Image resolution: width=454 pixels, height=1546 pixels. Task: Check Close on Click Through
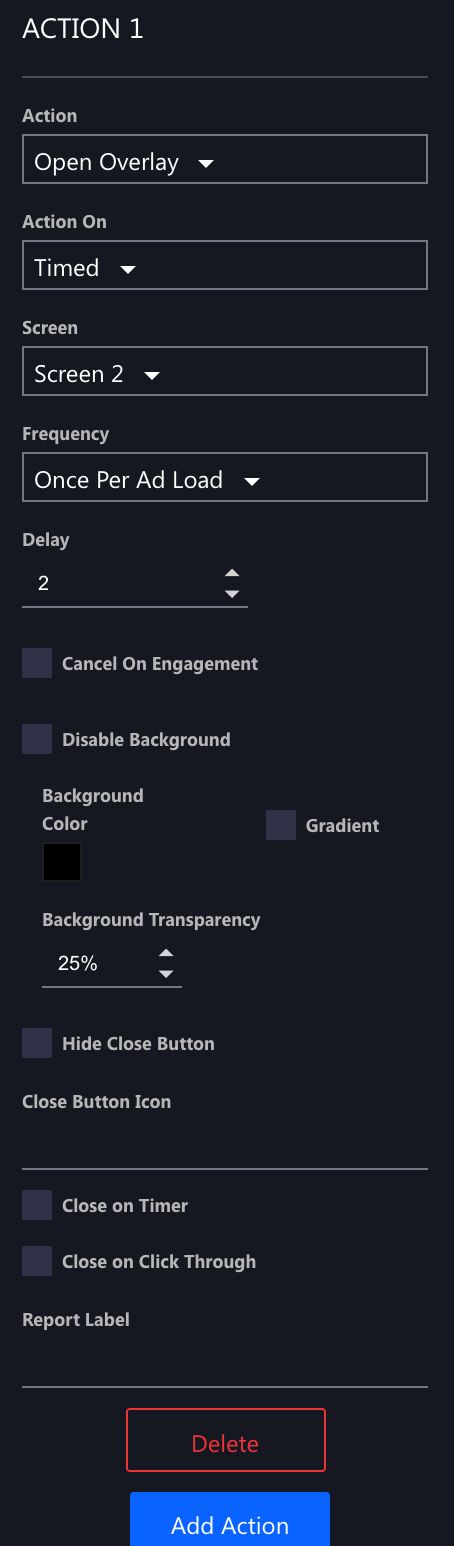click(37, 1262)
